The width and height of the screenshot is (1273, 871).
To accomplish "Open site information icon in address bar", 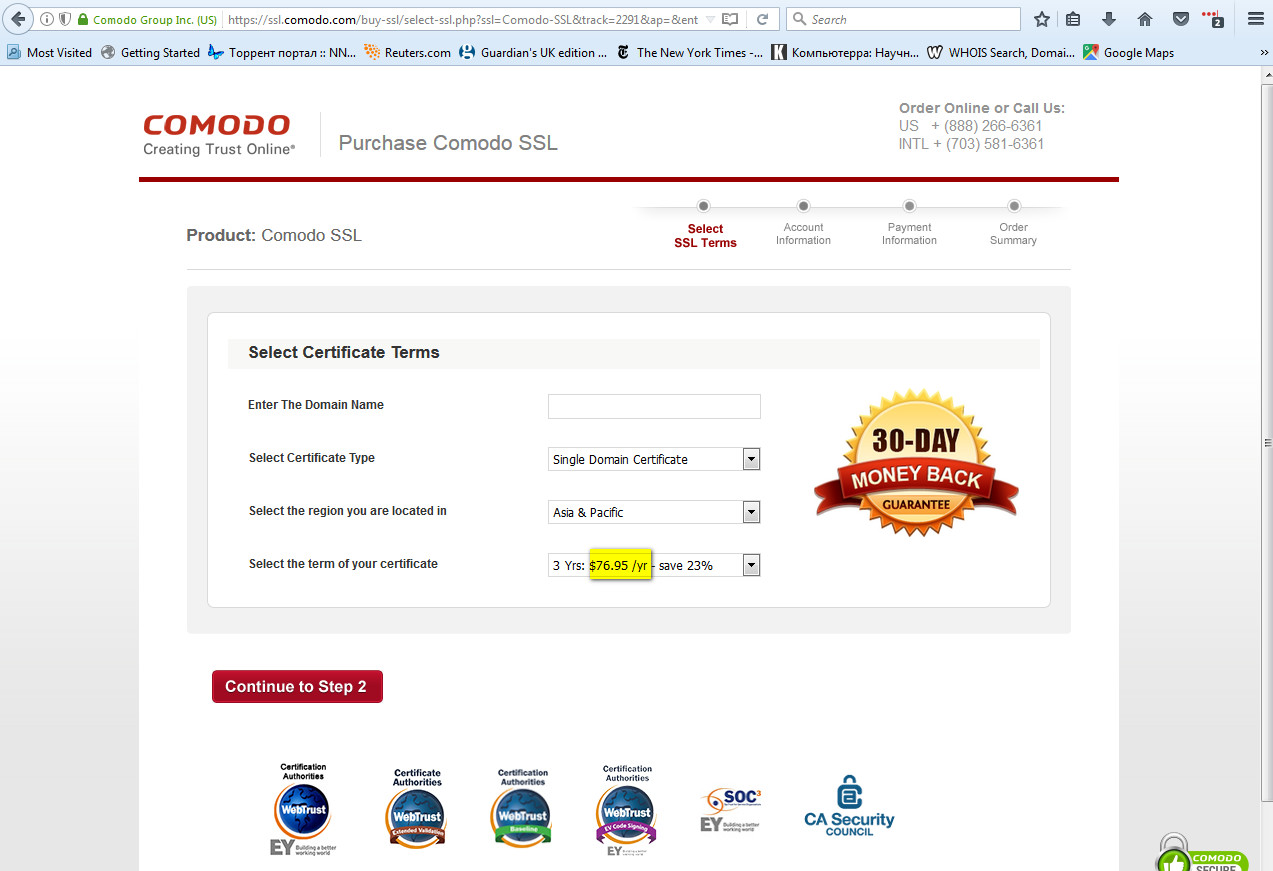I will (47, 19).
